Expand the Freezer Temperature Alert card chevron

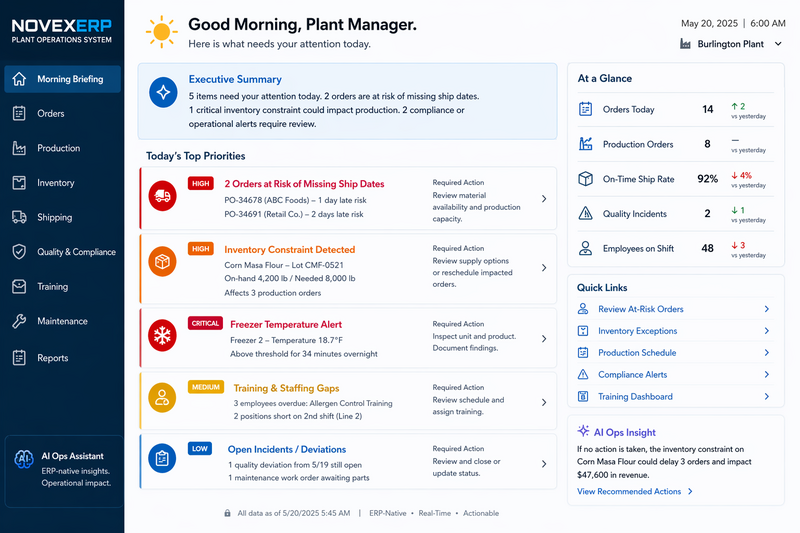pos(544,339)
